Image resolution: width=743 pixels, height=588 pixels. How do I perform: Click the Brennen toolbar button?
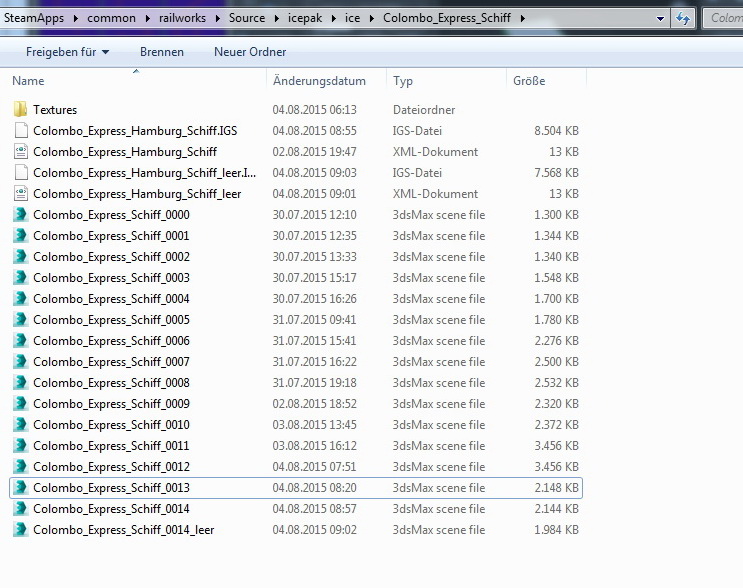[x=161, y=52]
